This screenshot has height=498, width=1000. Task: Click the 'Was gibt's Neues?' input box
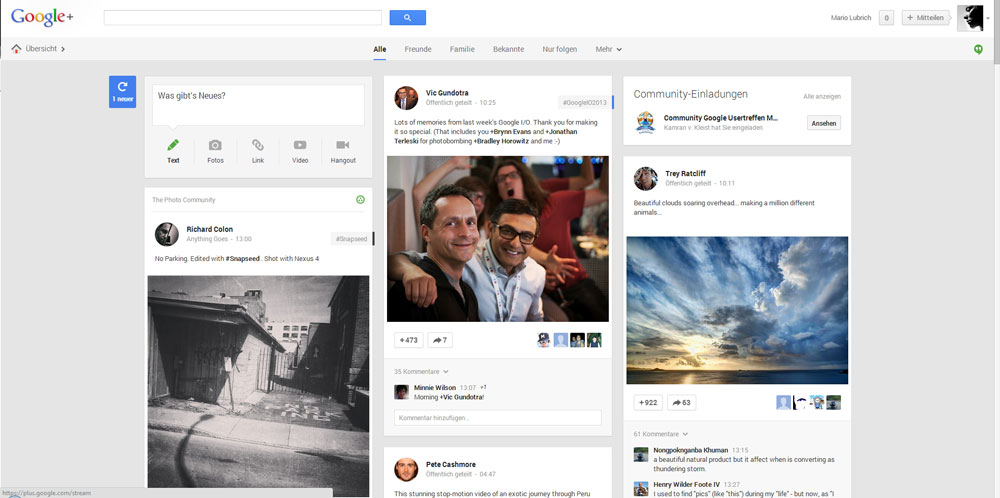[258, 104]
